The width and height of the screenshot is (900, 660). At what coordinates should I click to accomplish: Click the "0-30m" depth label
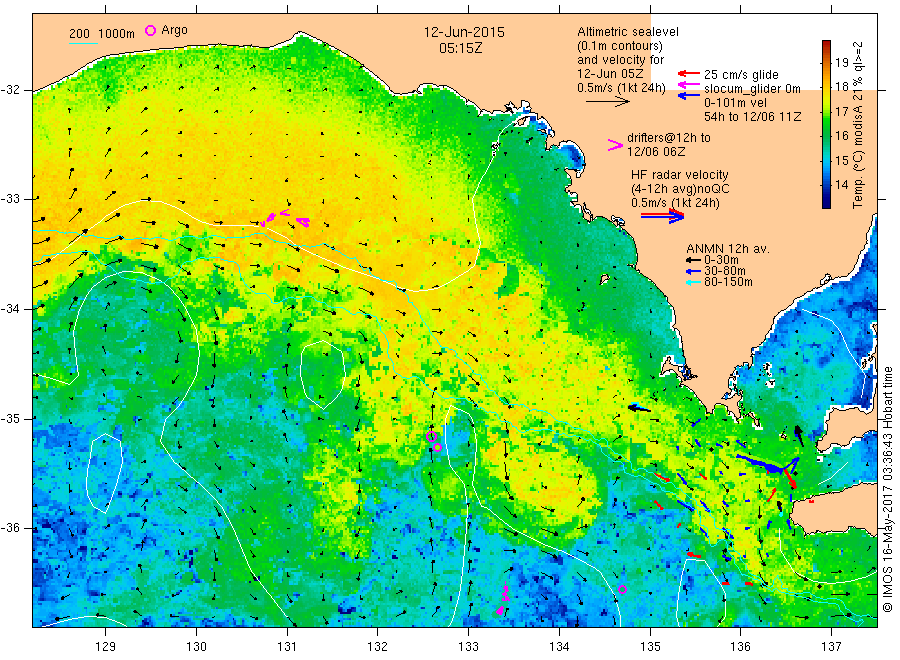pyautogui.click(x=721, y=260)
